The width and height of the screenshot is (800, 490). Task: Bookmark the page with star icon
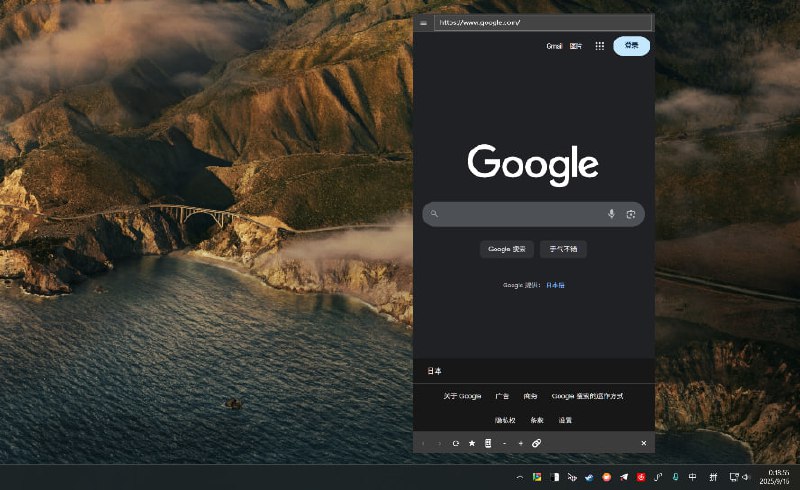[472, 443]
